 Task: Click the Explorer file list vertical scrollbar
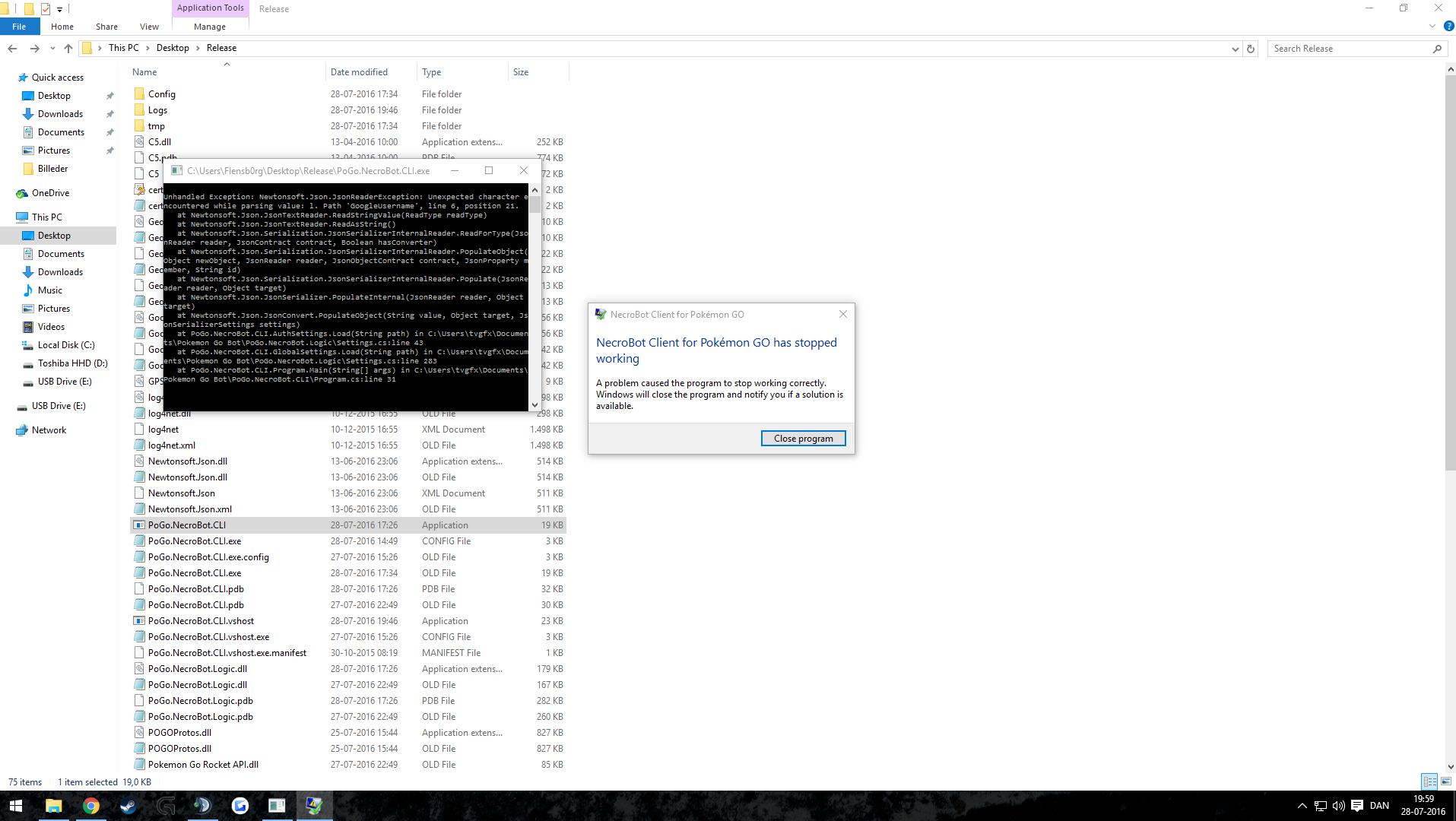coord(1450,274)
